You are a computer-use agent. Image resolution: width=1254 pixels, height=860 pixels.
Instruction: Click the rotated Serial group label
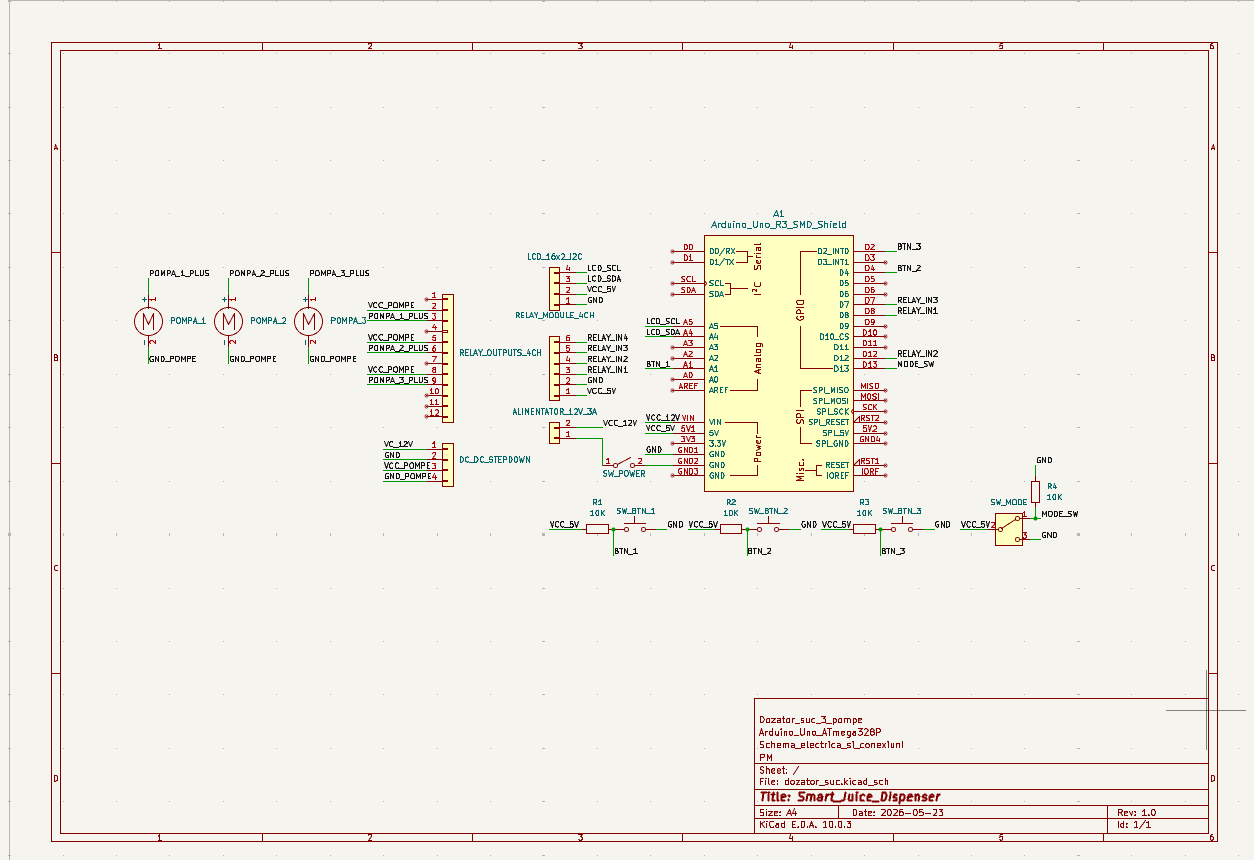757,256
